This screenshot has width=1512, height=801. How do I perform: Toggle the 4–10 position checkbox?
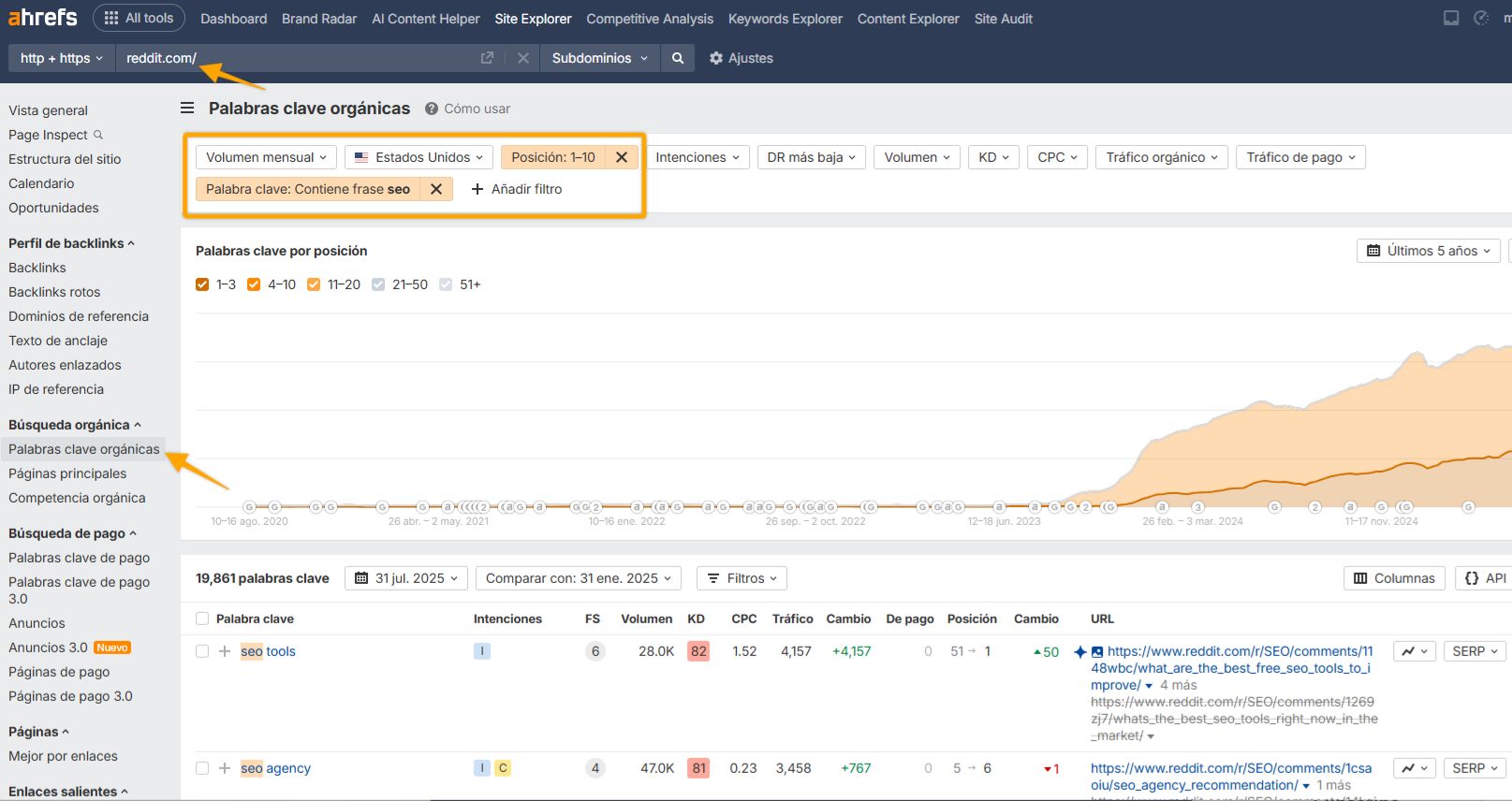coord(254,284)
